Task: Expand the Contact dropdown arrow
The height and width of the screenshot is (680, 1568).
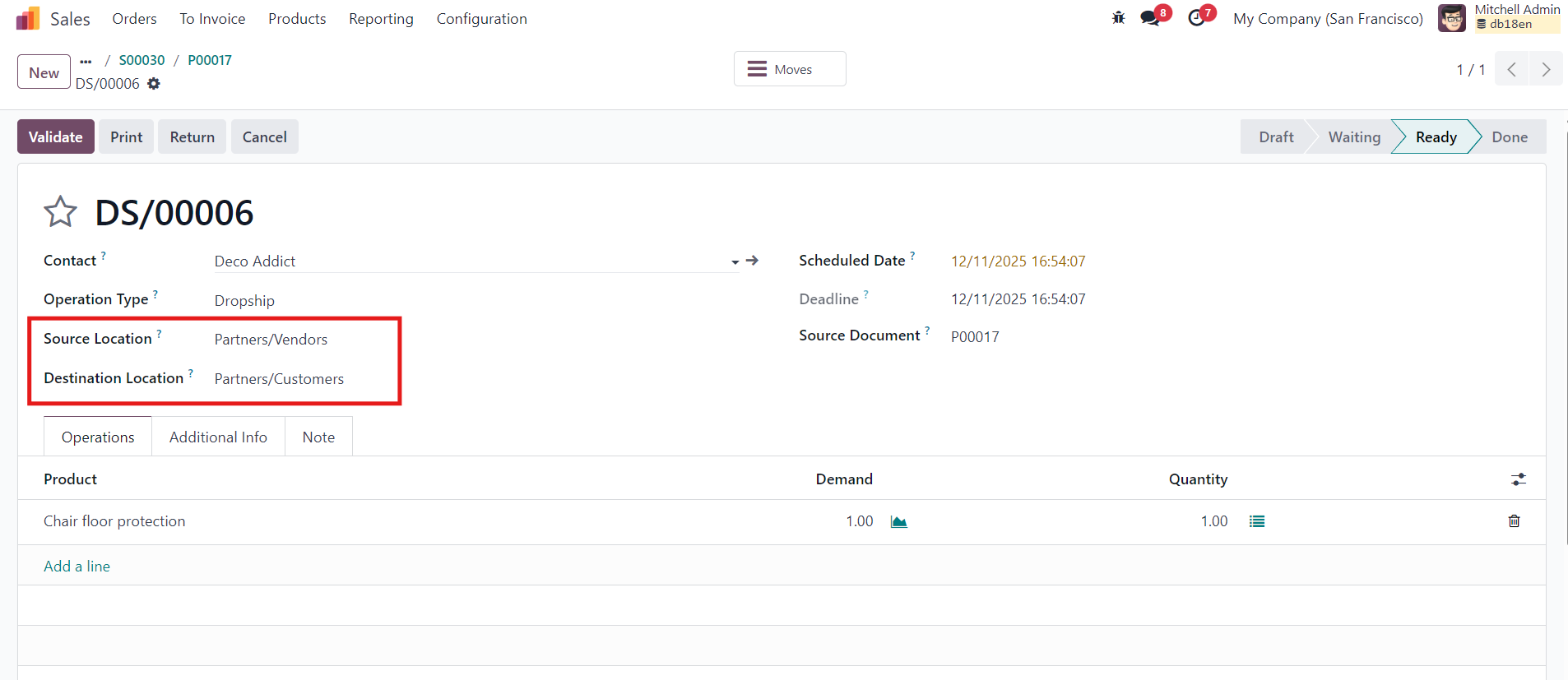Action: (735, 262)
